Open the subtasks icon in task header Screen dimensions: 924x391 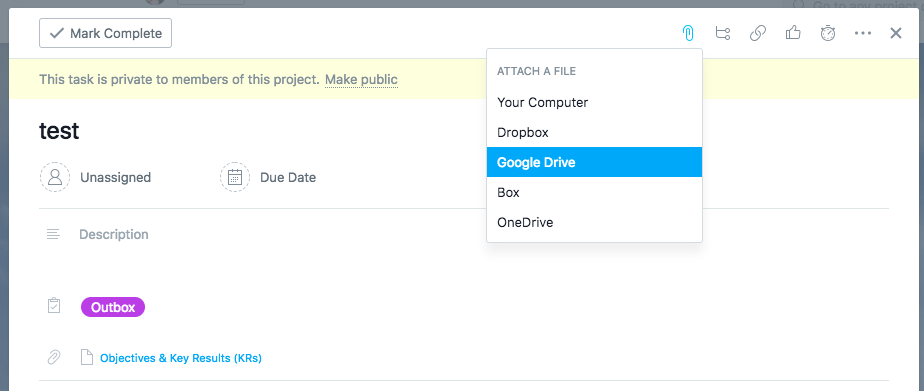click(722, 33)
